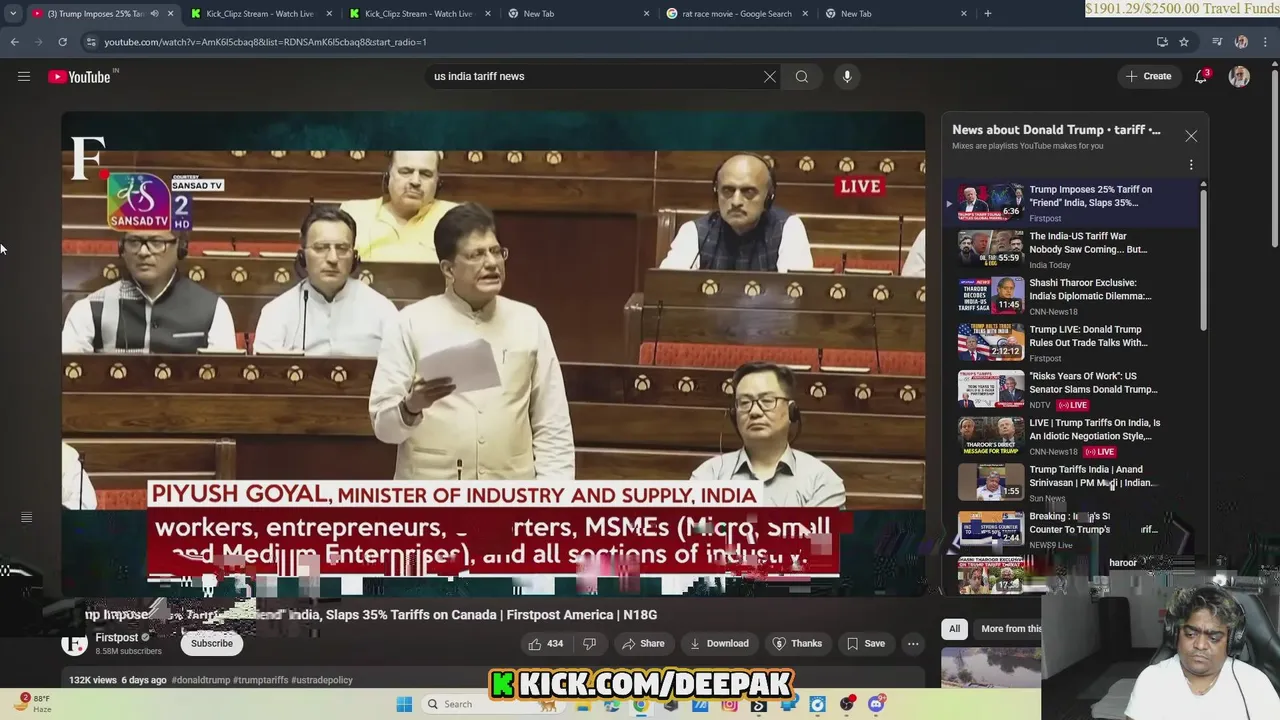Image resolution: width=1280 pixels, height=720 pixels.
Task: Play 'The India-US Tariff War Nobody Saw Coming'
Action: tap(1070, 249)
